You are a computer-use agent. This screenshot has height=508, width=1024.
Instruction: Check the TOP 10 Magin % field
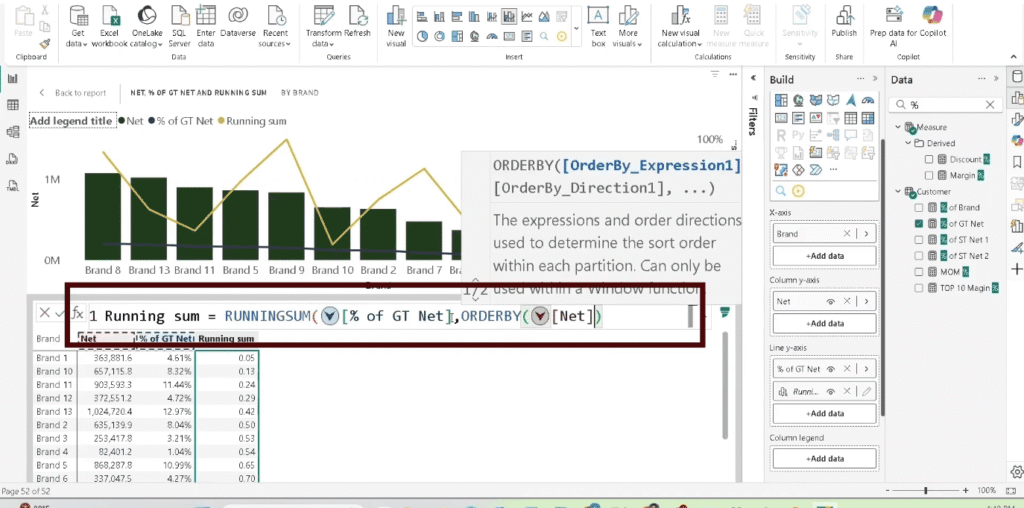(x=919, y=288)
